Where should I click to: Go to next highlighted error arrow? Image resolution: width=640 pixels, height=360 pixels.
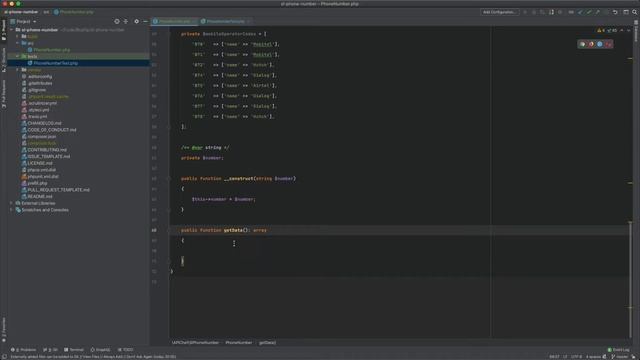(x=629, y=30)
